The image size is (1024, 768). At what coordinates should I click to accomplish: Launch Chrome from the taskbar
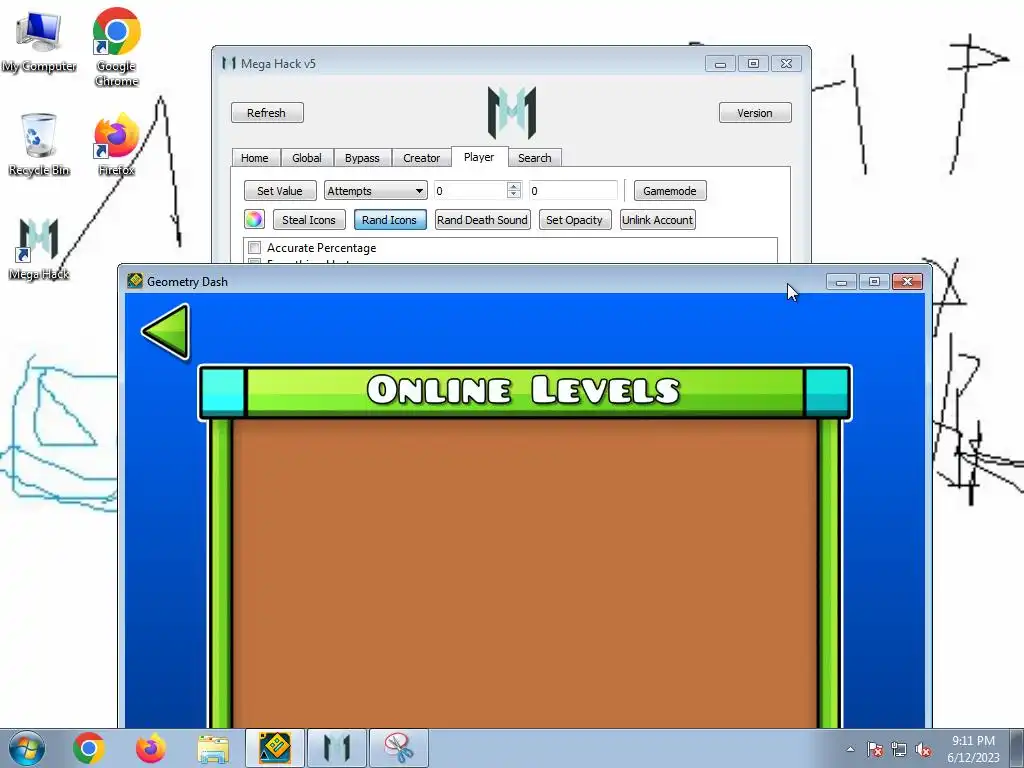point(89,748)
